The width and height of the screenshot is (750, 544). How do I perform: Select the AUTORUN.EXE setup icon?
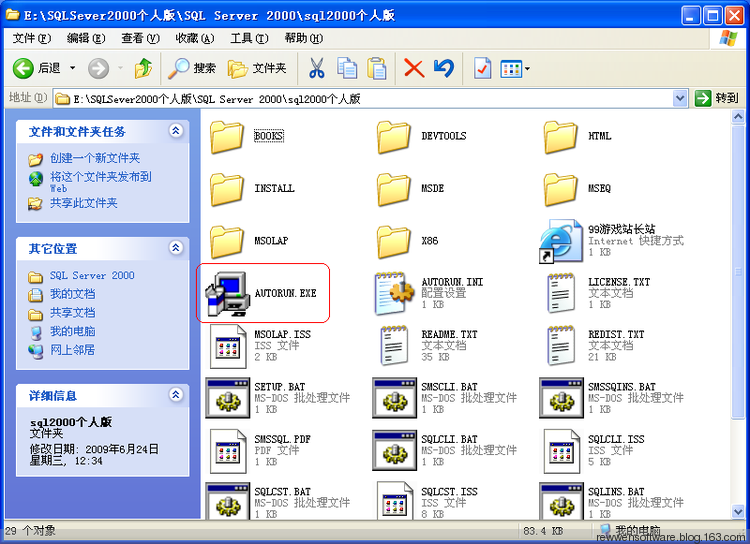pyautogui.click(x=227, y=294)
